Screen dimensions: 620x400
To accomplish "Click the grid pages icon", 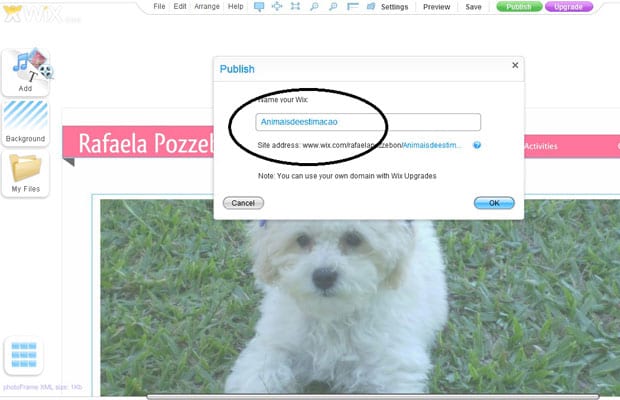I will point(24,355).
